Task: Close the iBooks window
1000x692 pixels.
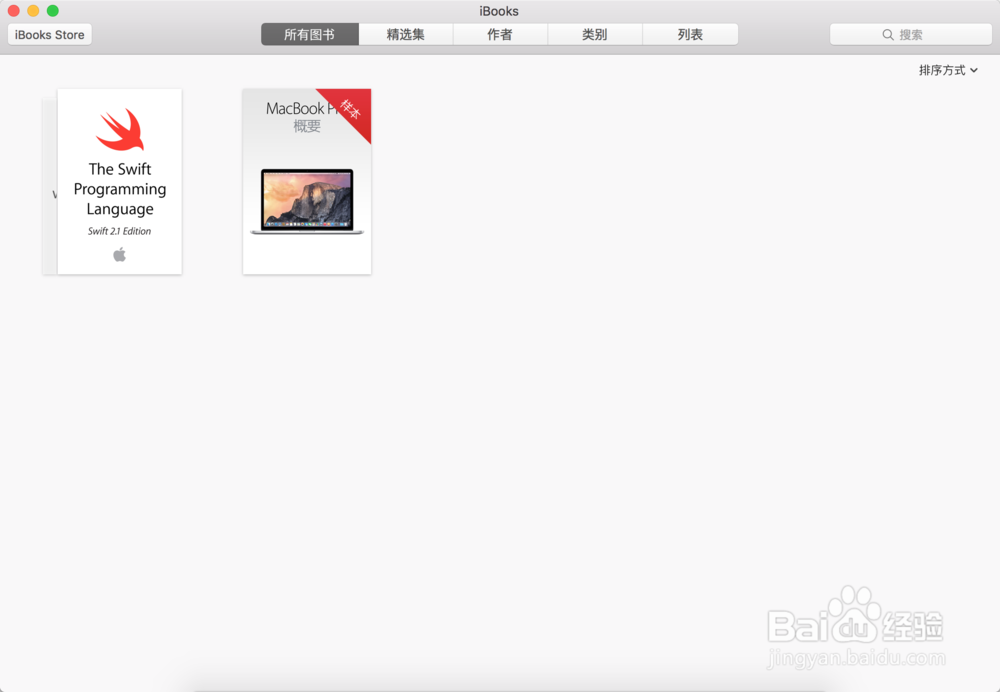Action: (x=13, y=11)
